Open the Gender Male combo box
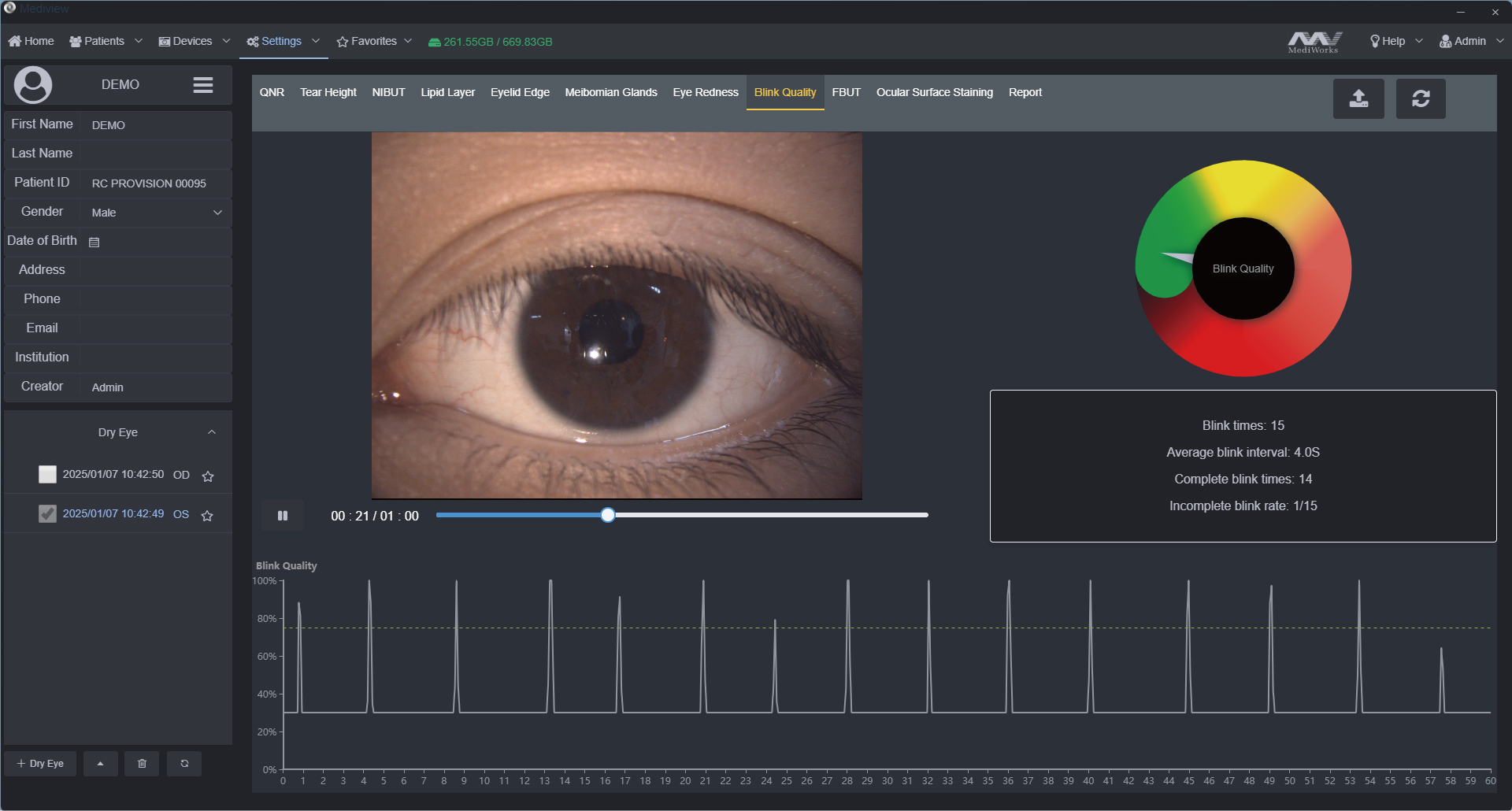 156,213
